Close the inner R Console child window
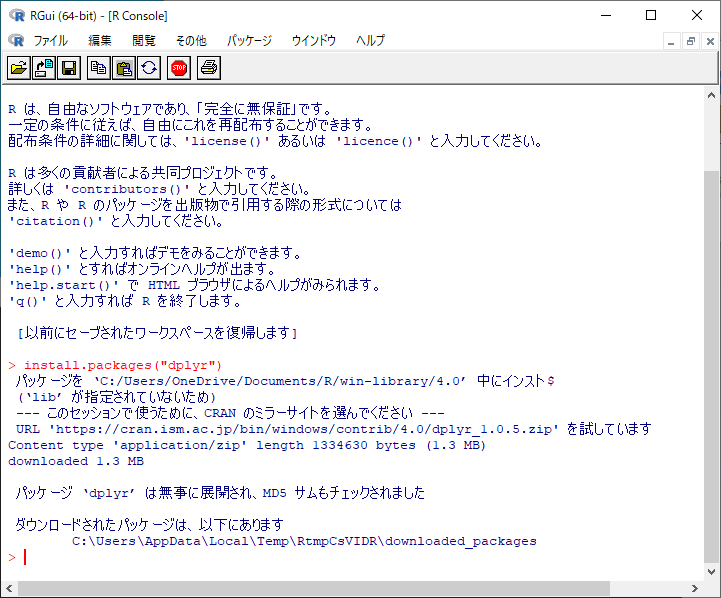The width and height of the screenshot is (721, 598). point(710,42)
